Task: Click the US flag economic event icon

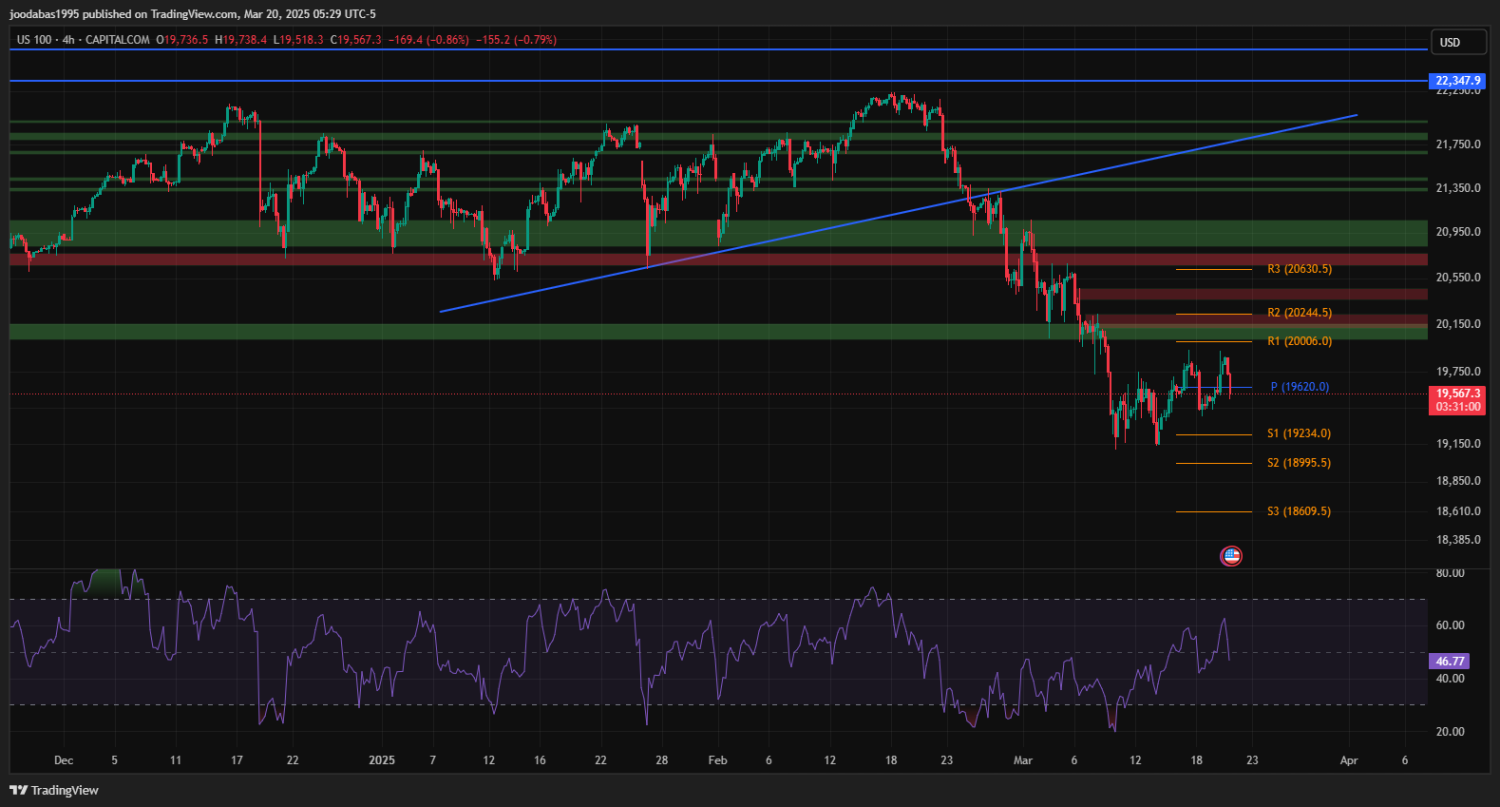Action: pyautogui.click(x=1231, y=556)
